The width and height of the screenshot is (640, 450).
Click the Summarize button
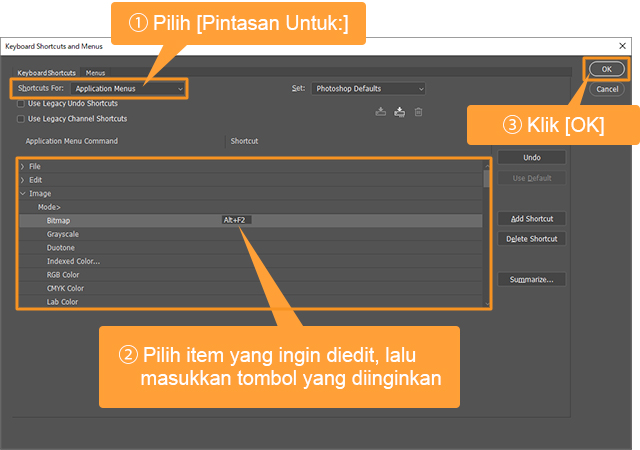click(x=532, y=279)
